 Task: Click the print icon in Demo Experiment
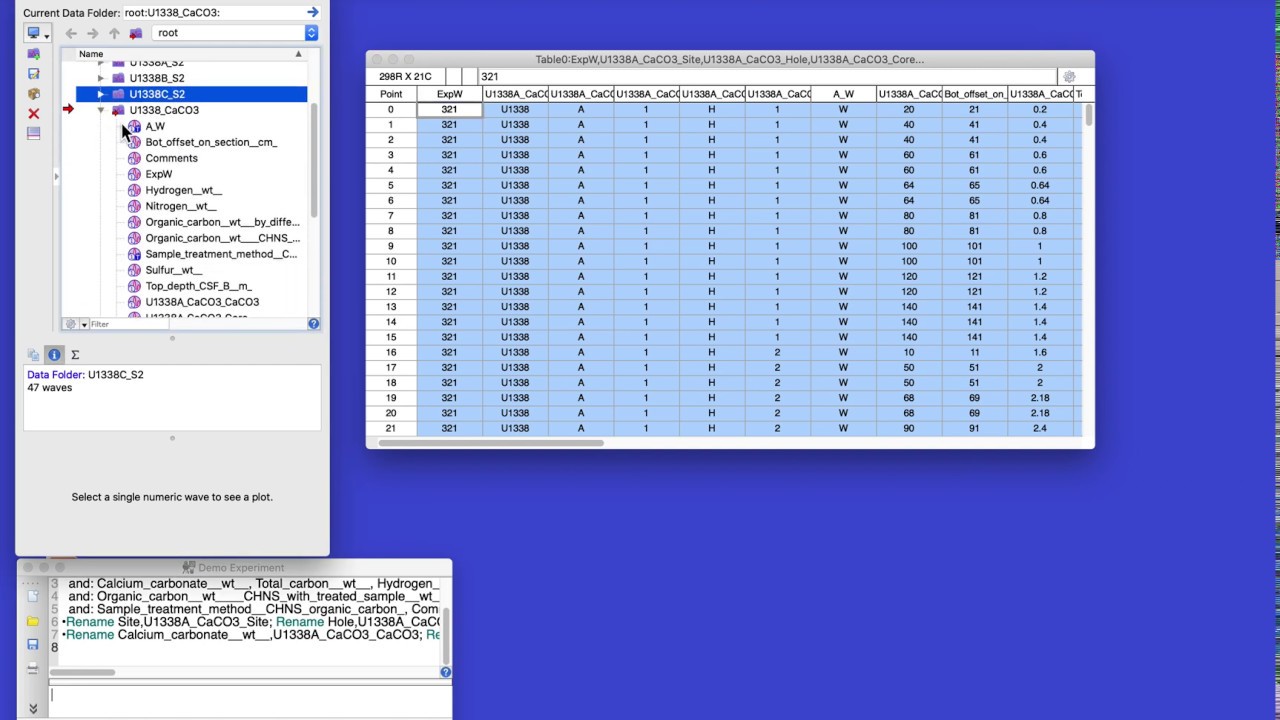click(33, 669)
